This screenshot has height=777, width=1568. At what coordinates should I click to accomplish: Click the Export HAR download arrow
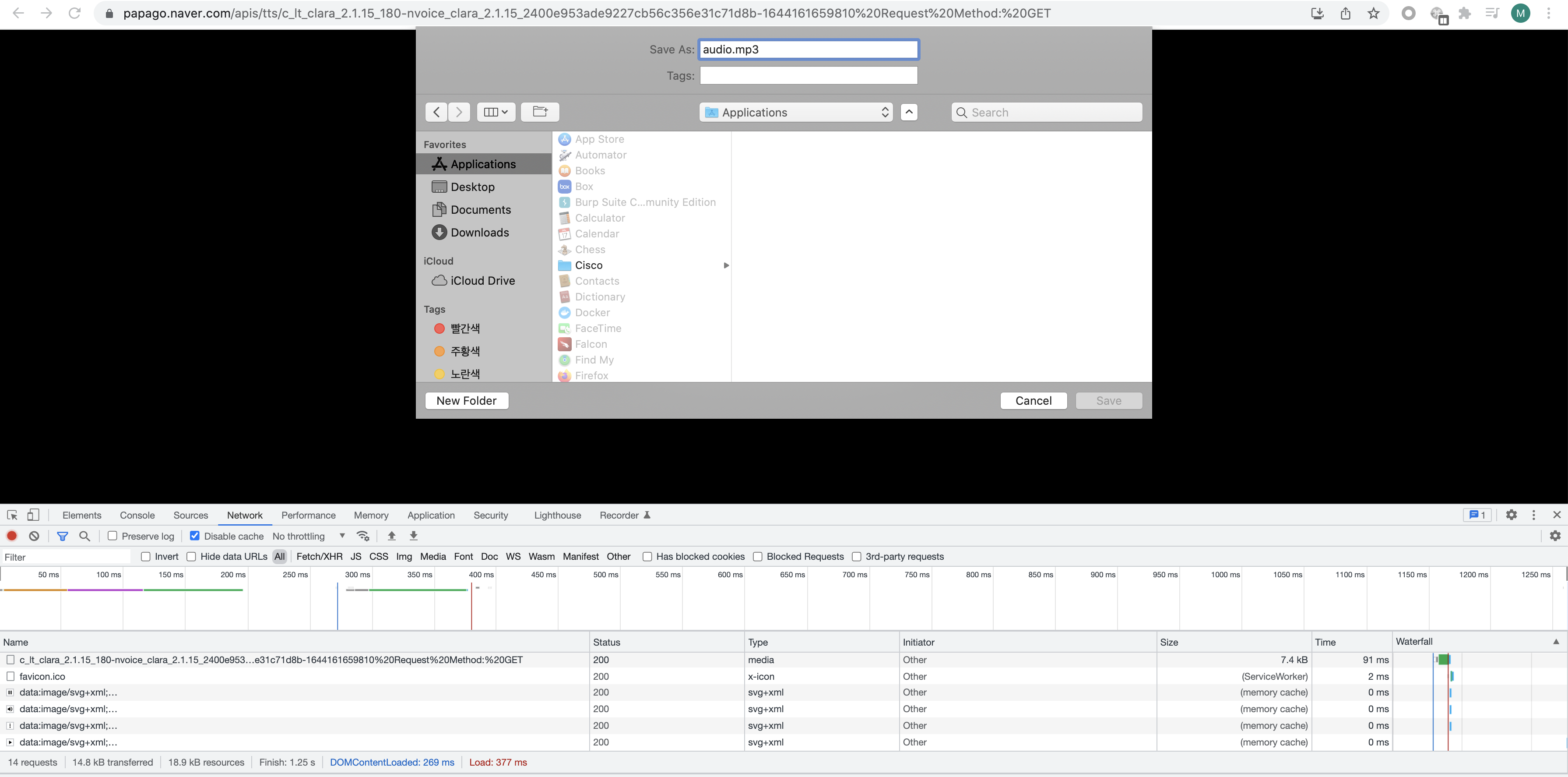point(413,536)
